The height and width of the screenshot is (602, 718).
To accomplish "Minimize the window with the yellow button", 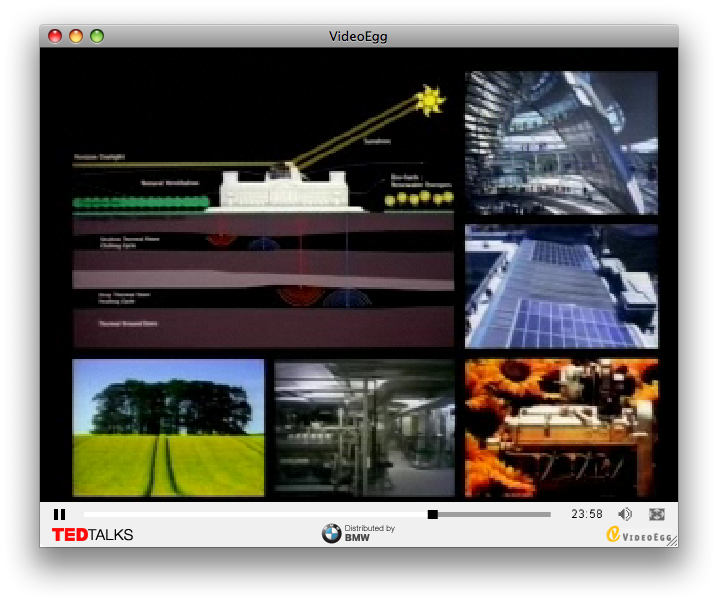I will [76, 36].
